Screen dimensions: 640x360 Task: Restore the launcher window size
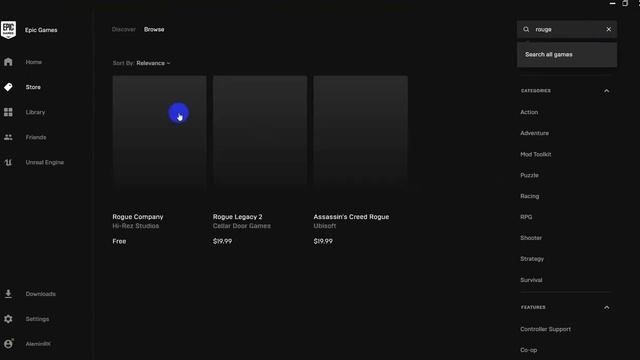(625, 3)
